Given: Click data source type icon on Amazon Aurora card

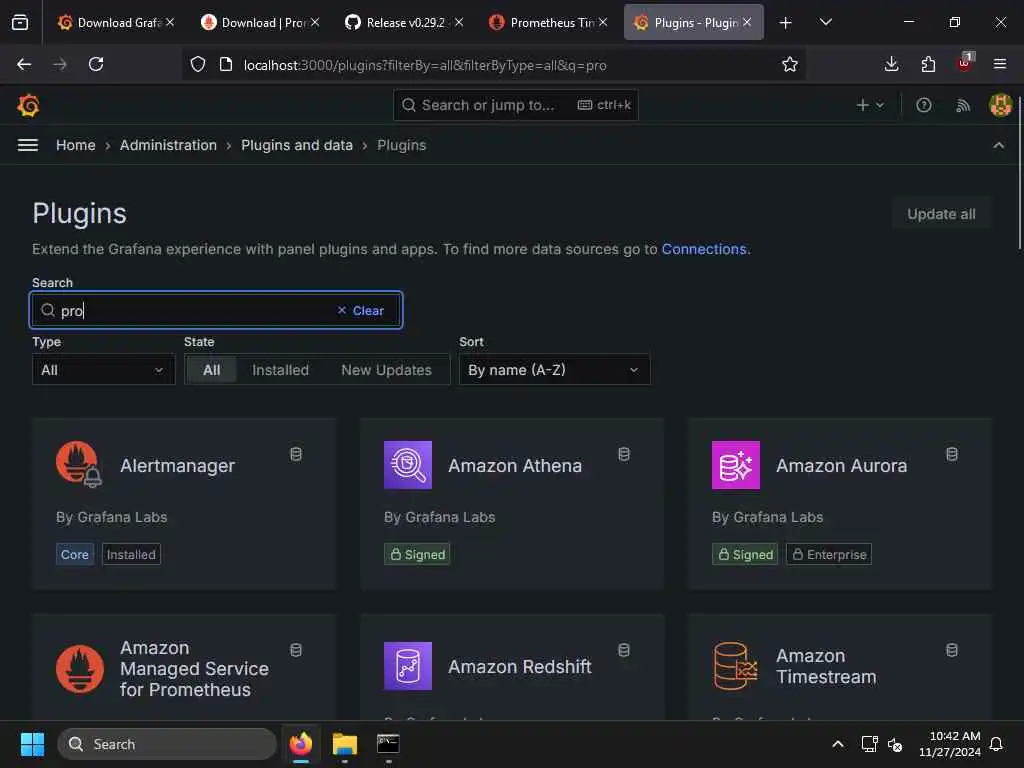Looking at the screenshot, I should coord(952,454).
